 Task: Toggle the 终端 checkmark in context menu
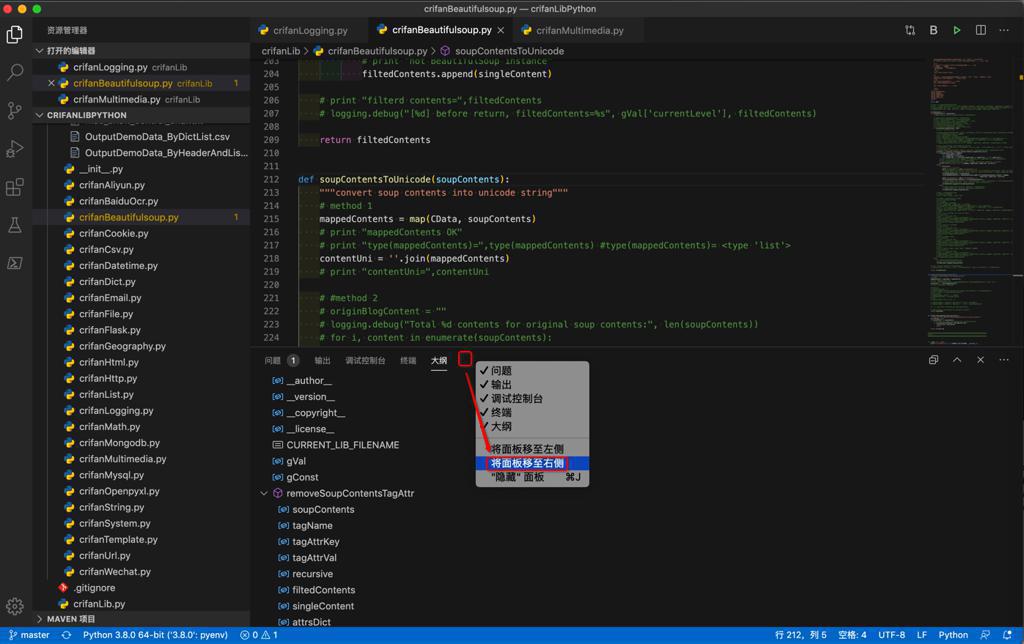click(501, 412)
